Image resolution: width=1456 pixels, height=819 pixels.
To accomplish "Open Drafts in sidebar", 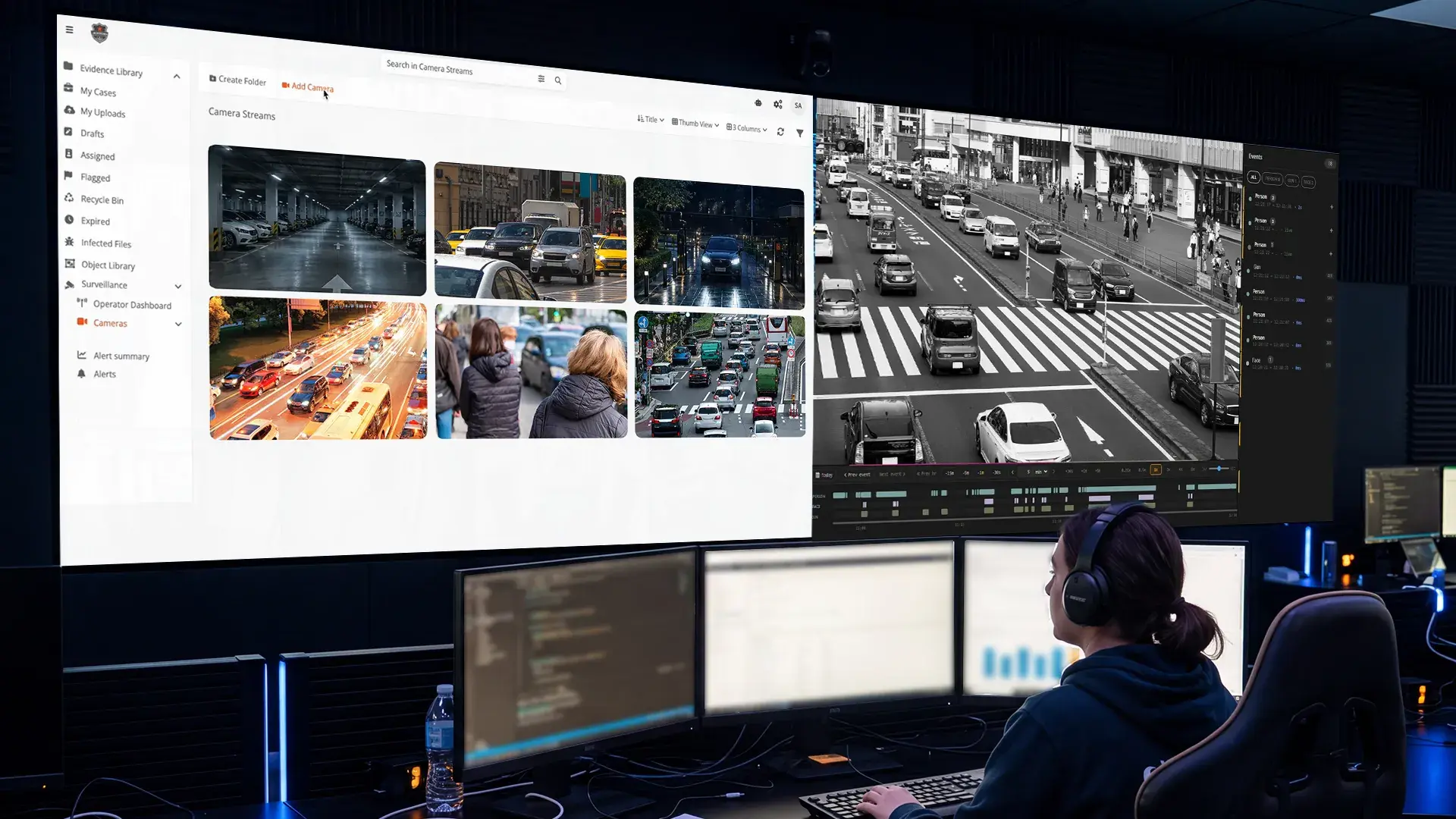I will point(85,133).
